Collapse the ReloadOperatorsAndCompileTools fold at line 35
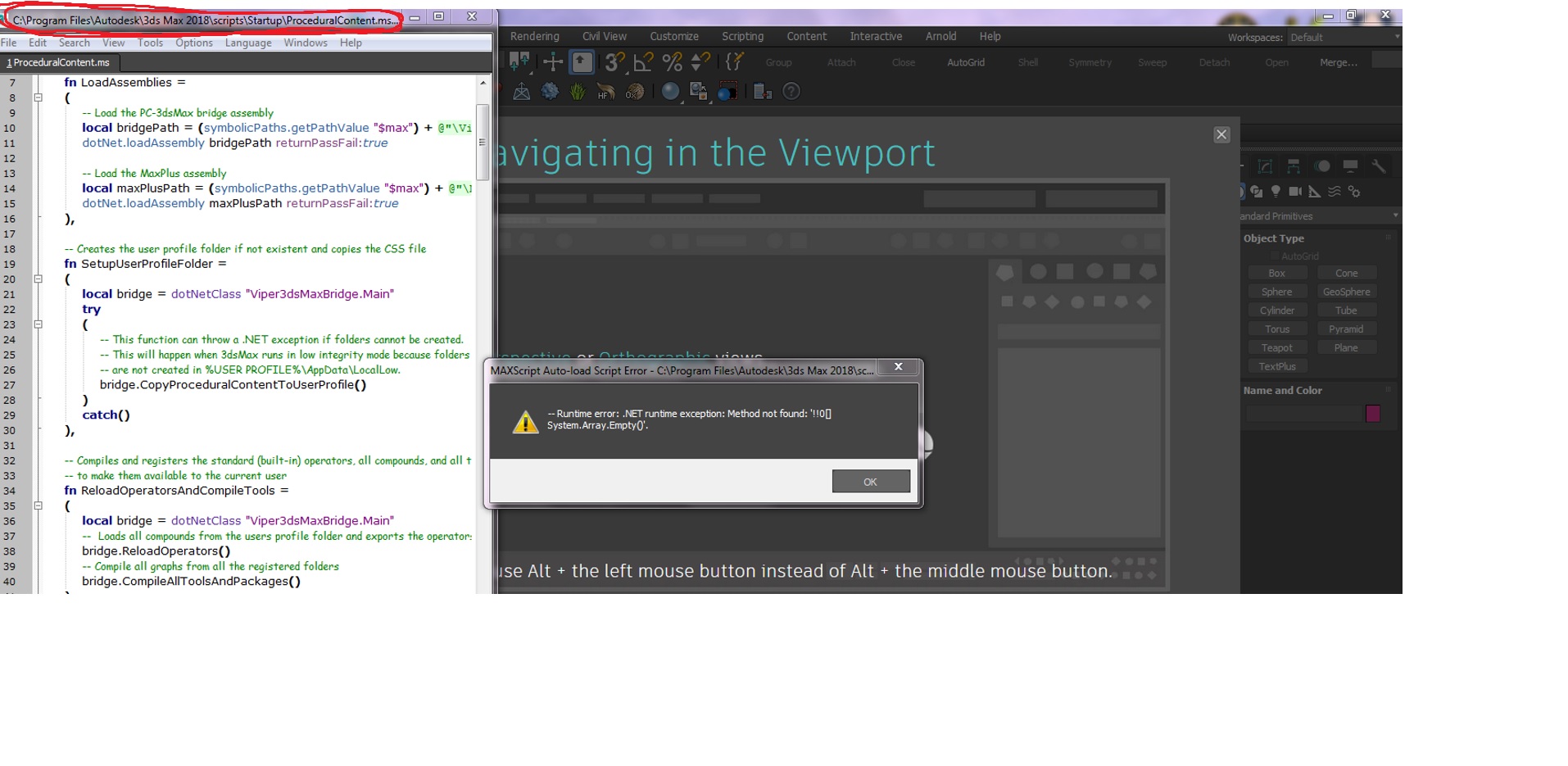The image size is (1568, 766). [x=38, y=505]
